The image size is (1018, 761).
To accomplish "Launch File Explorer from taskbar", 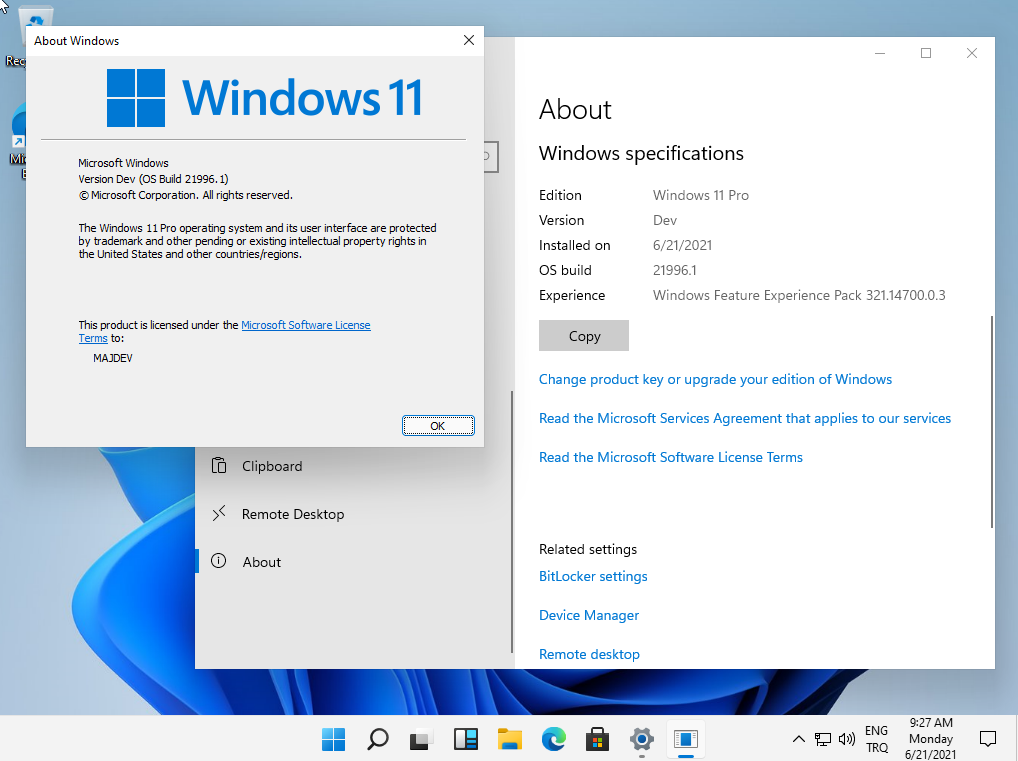I will 510,739.
